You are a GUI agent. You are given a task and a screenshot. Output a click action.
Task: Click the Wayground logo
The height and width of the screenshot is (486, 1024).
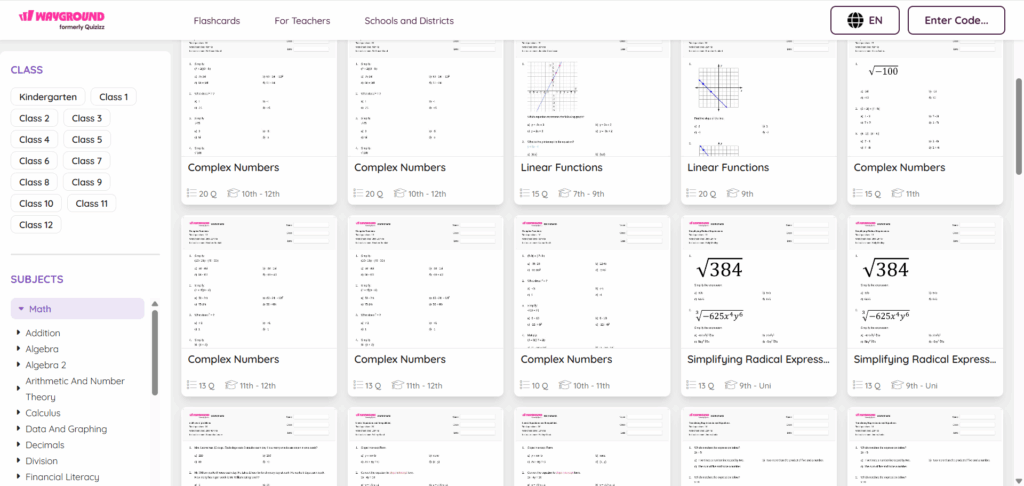(x=61, y=20)
